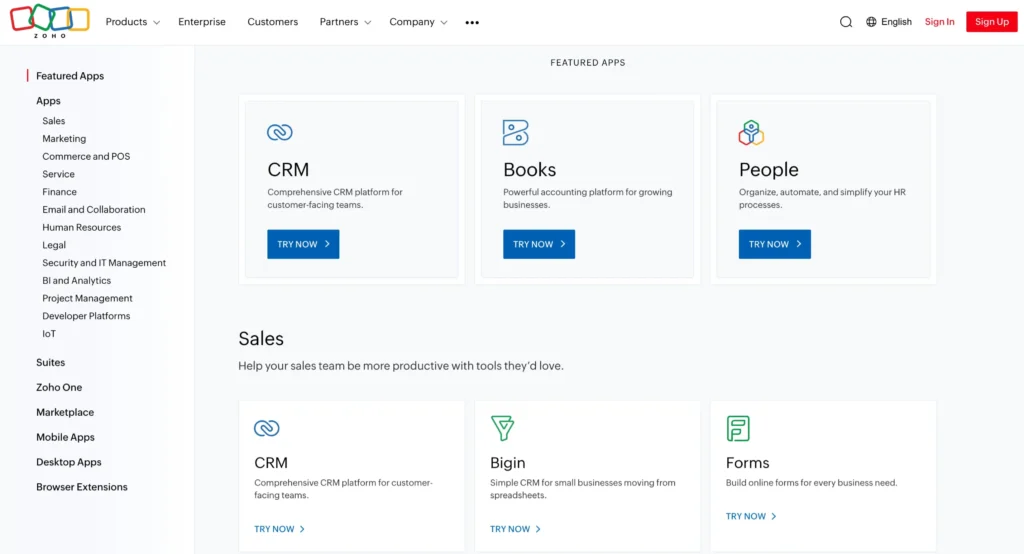
Task: Expand the Products dropdown menu
Action: click(x=133, y=22)
